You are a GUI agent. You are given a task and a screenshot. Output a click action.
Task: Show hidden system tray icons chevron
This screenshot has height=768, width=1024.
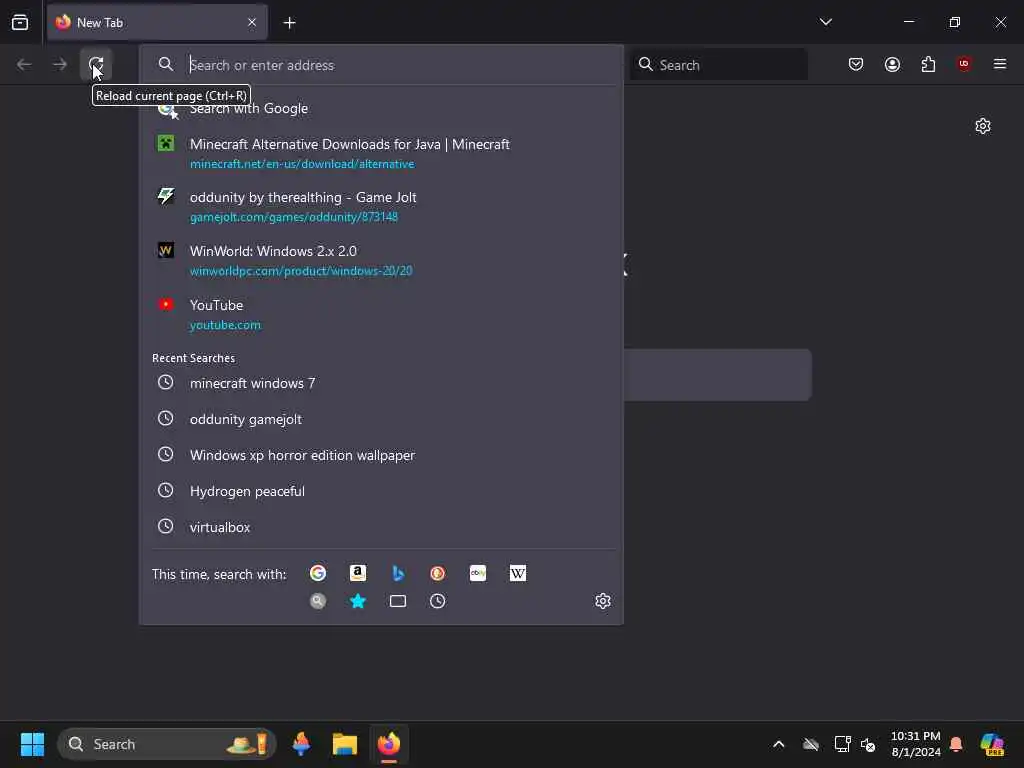click(x=778, y=744)
